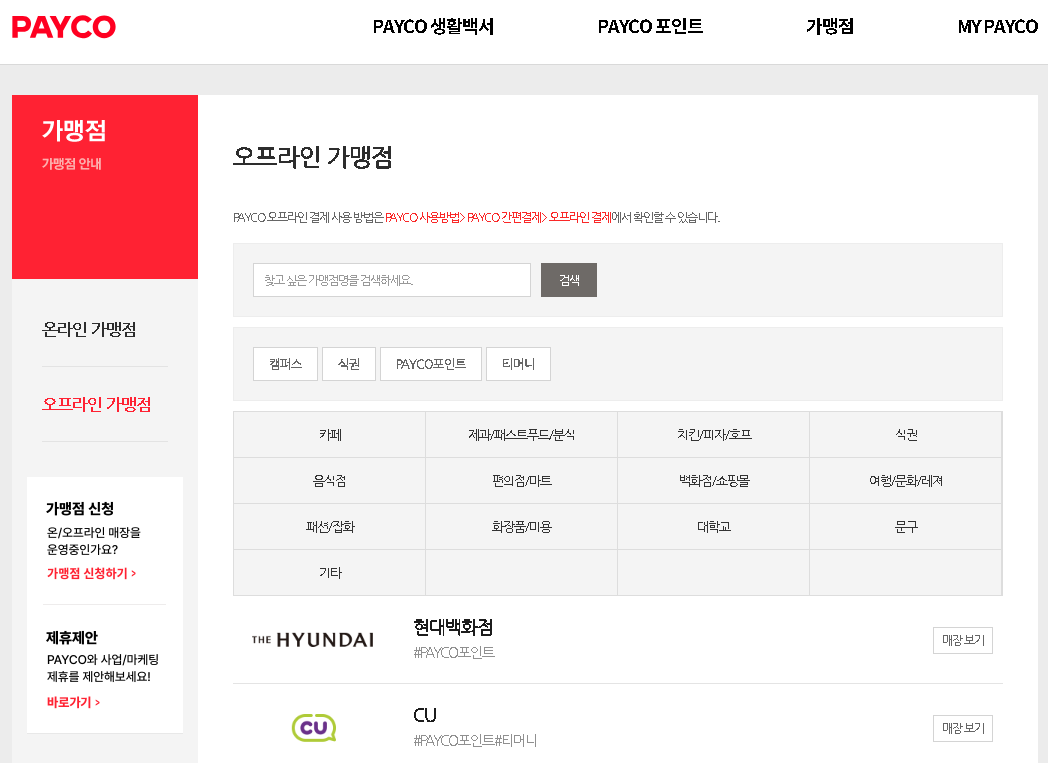1048x763 pixels.
Task: Choose 문구 category
Action: 906,527
